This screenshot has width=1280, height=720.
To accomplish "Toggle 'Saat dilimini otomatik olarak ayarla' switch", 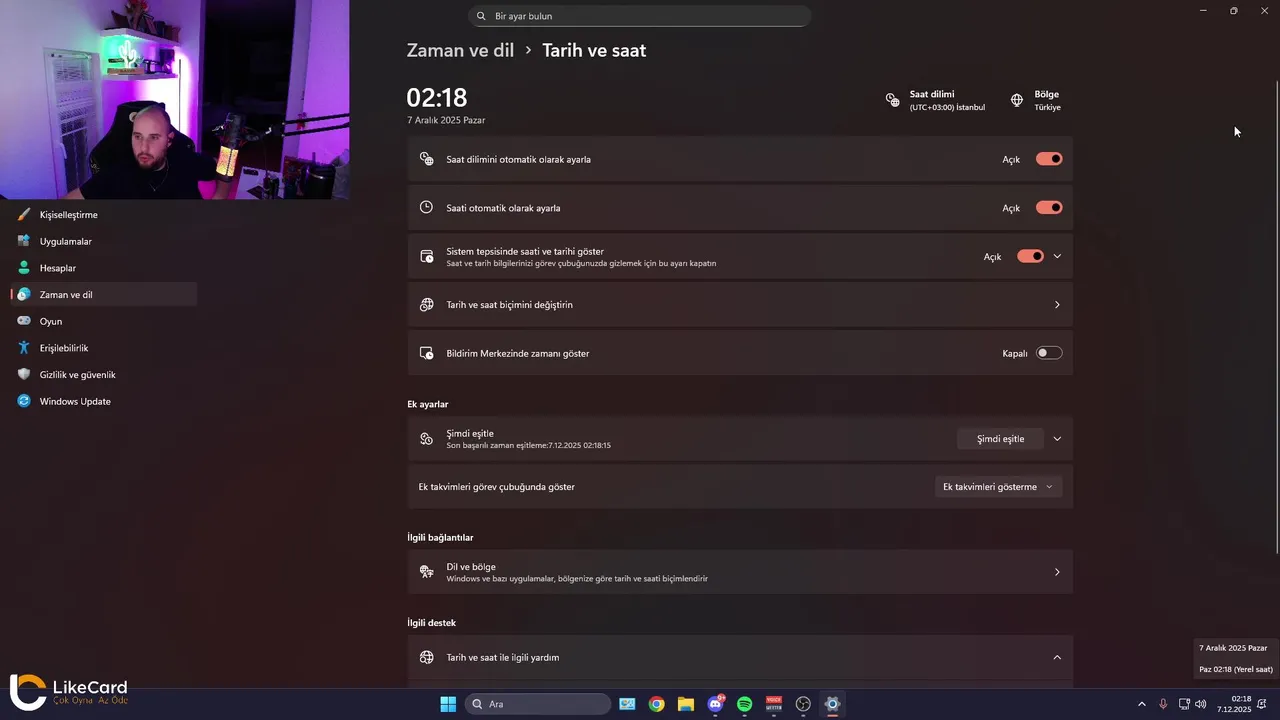I will [1049, 159].
